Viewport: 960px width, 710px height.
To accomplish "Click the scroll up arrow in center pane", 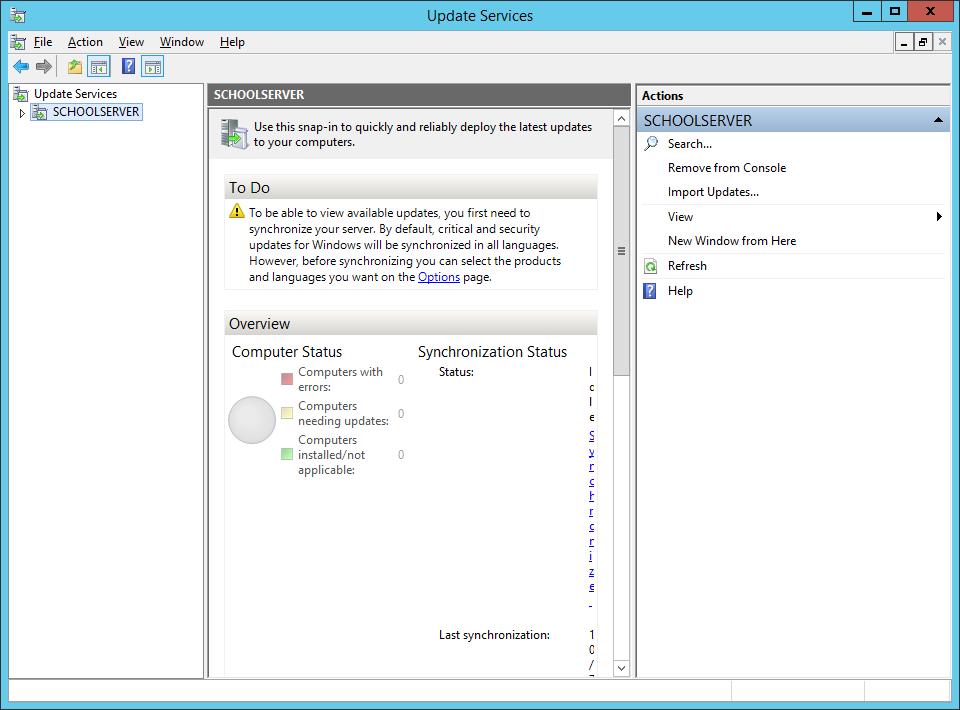I will pos(621,118).
